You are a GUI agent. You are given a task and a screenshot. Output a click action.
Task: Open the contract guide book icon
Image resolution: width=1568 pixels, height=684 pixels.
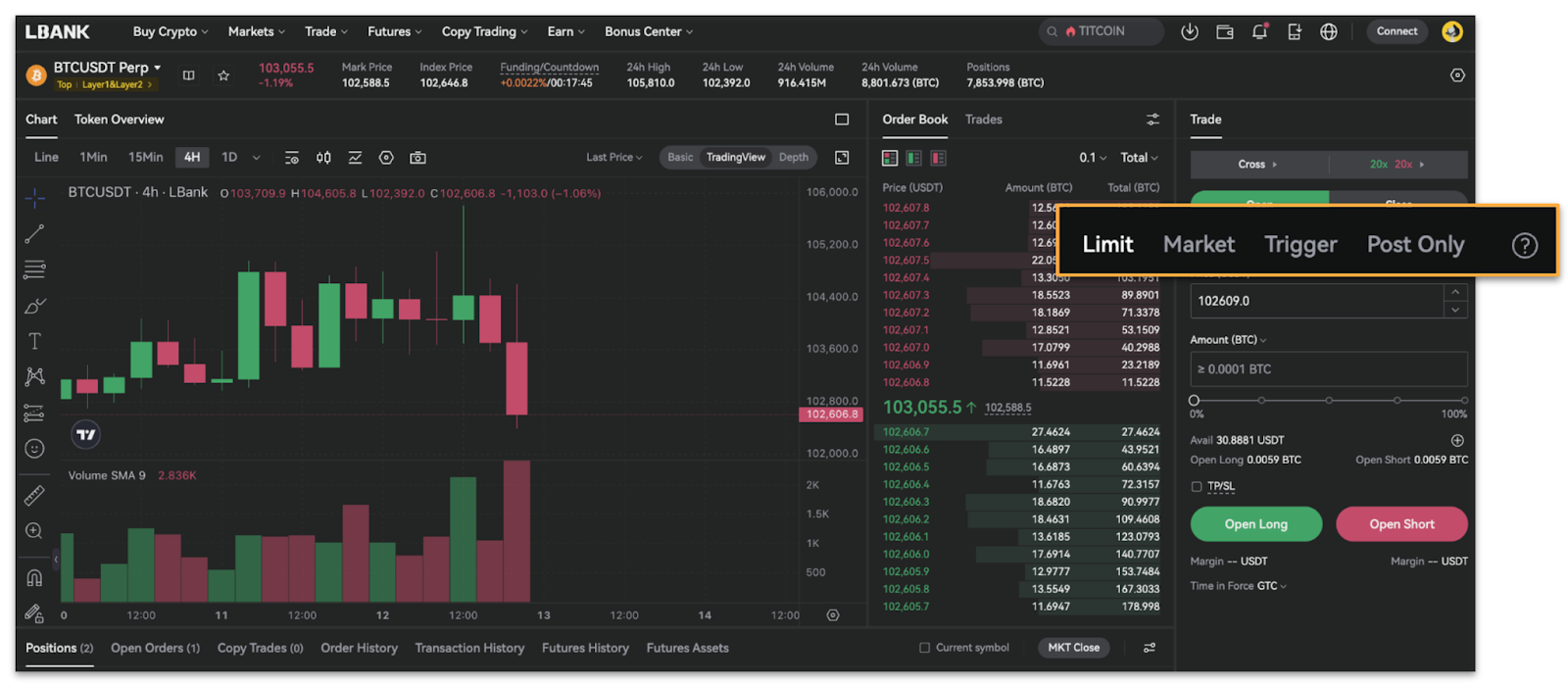(x=189, y=75)
